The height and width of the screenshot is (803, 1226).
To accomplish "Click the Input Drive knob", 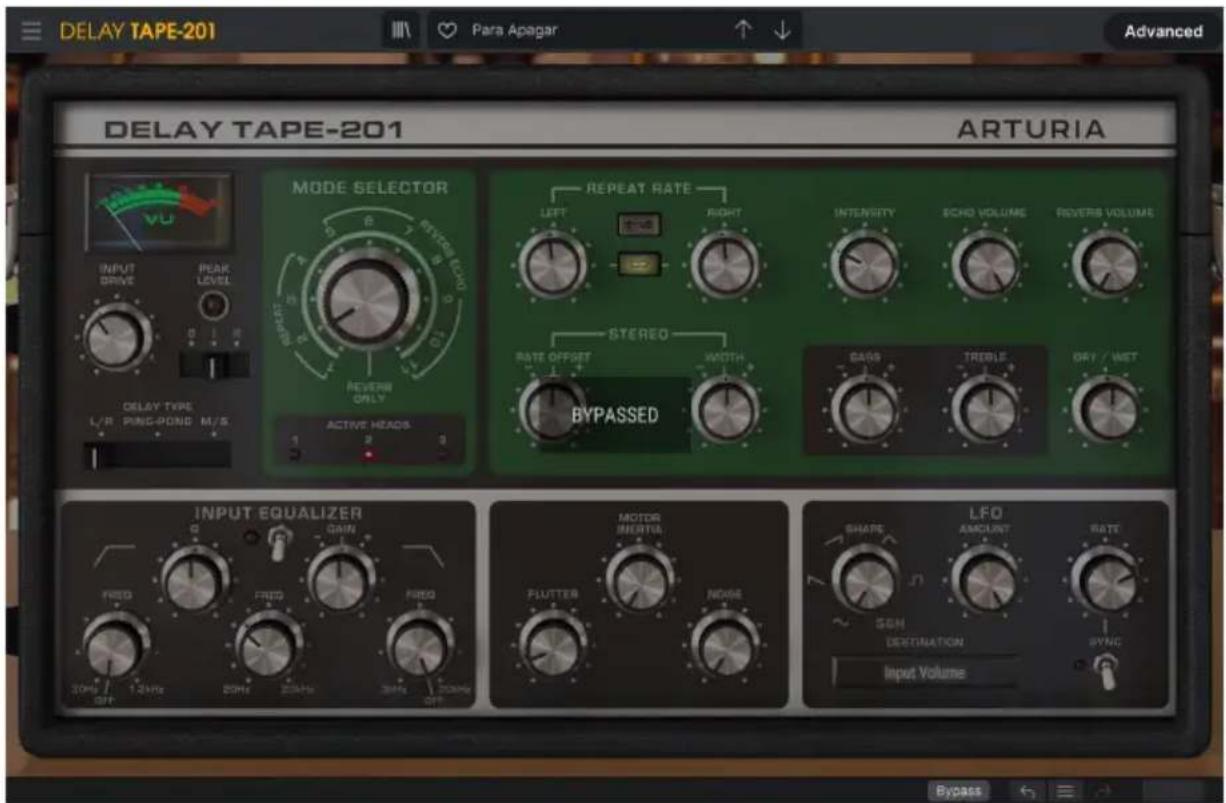I will pyautogui.click(x=117, y=339).
